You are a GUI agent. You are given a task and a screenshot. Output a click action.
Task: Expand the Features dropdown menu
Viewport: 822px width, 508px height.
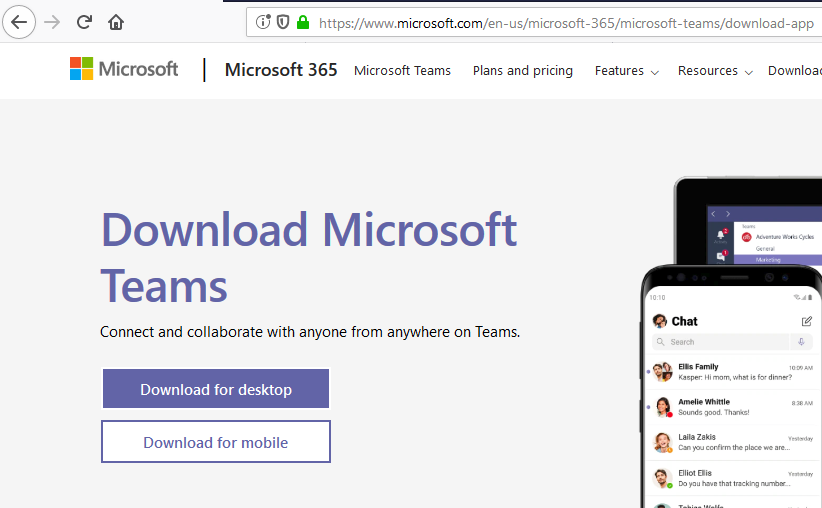(x=626, y=71)
